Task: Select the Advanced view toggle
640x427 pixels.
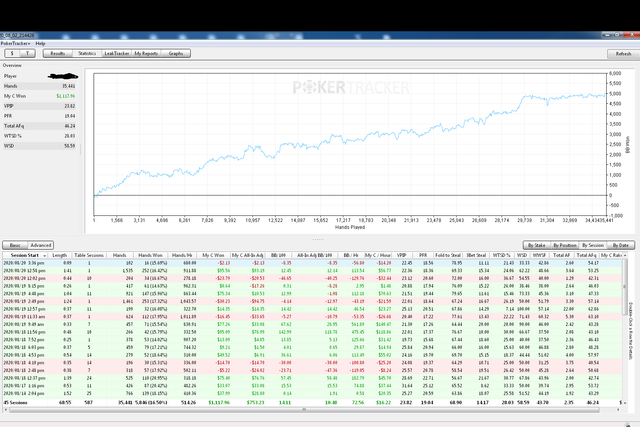Action: tap(41, 245)
